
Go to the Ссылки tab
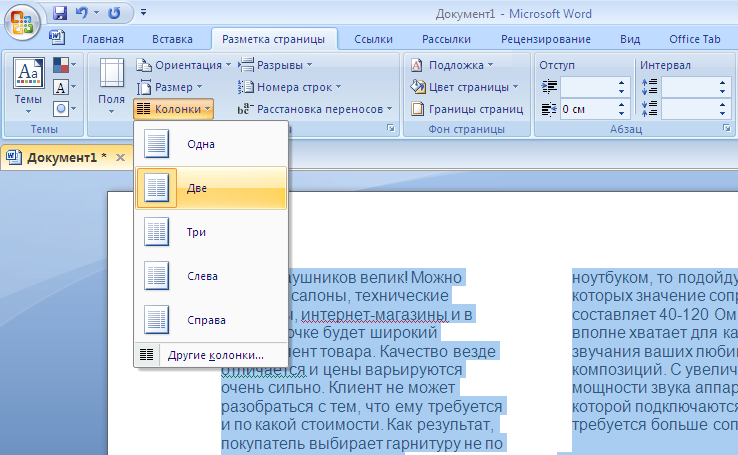pos(373,40)
